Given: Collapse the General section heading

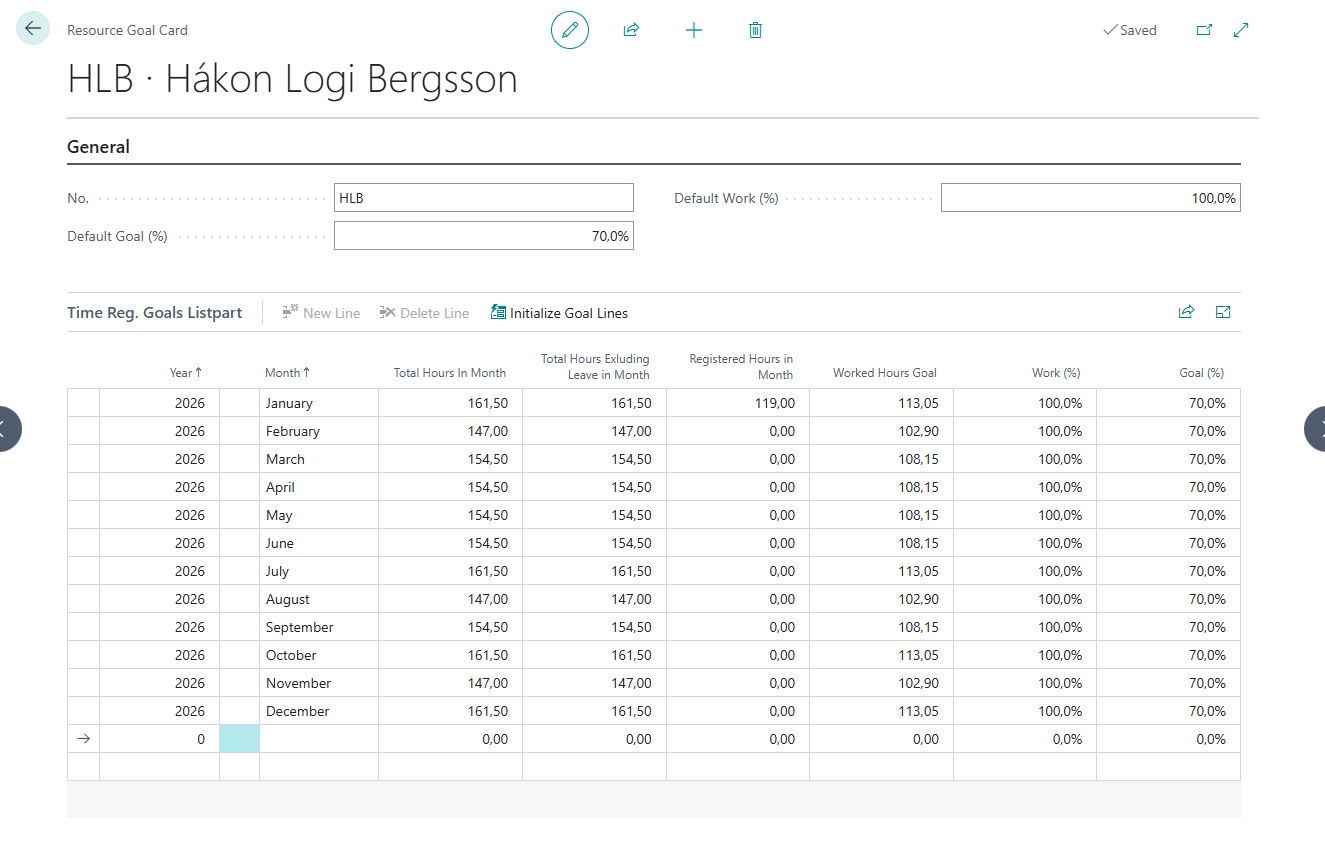Looking at the screenshot, I should point(98,147).
